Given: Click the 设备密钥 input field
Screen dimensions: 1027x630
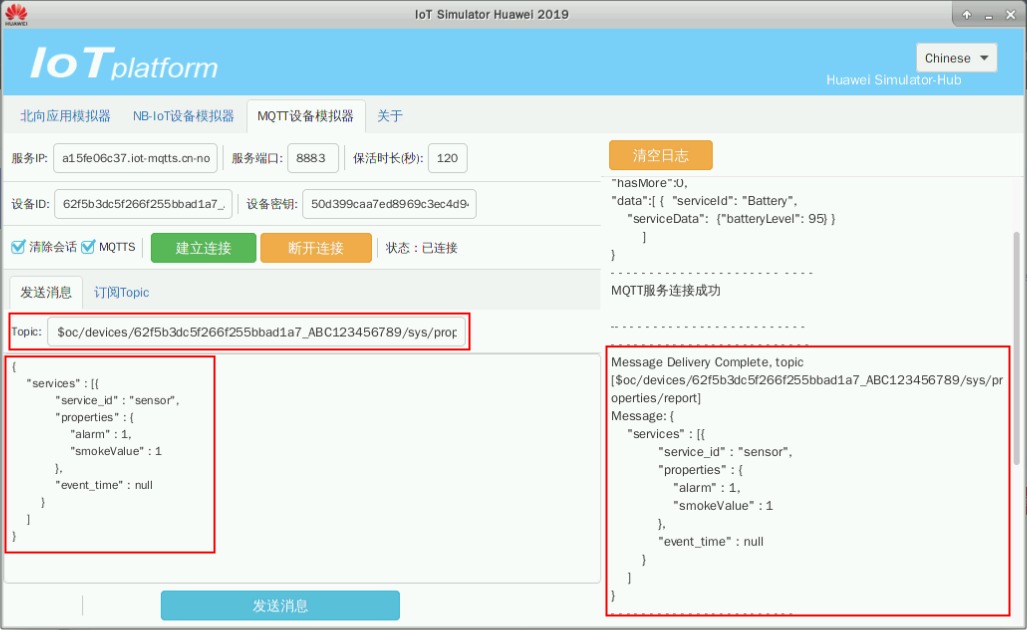Looking at the screenshot, I should tap(391, 204).
